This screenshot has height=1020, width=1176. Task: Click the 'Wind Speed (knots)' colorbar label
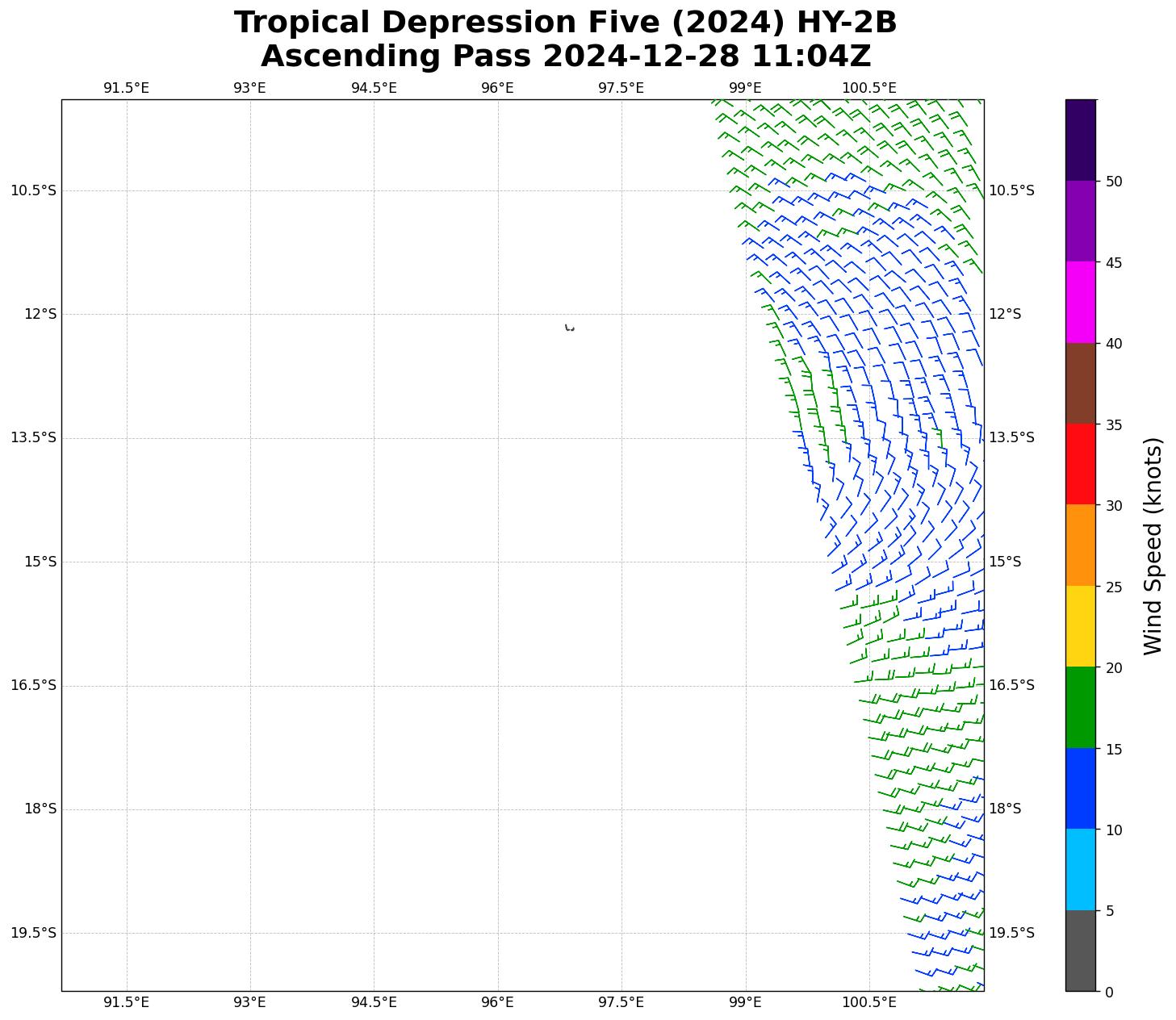(x=1153, y=546)
